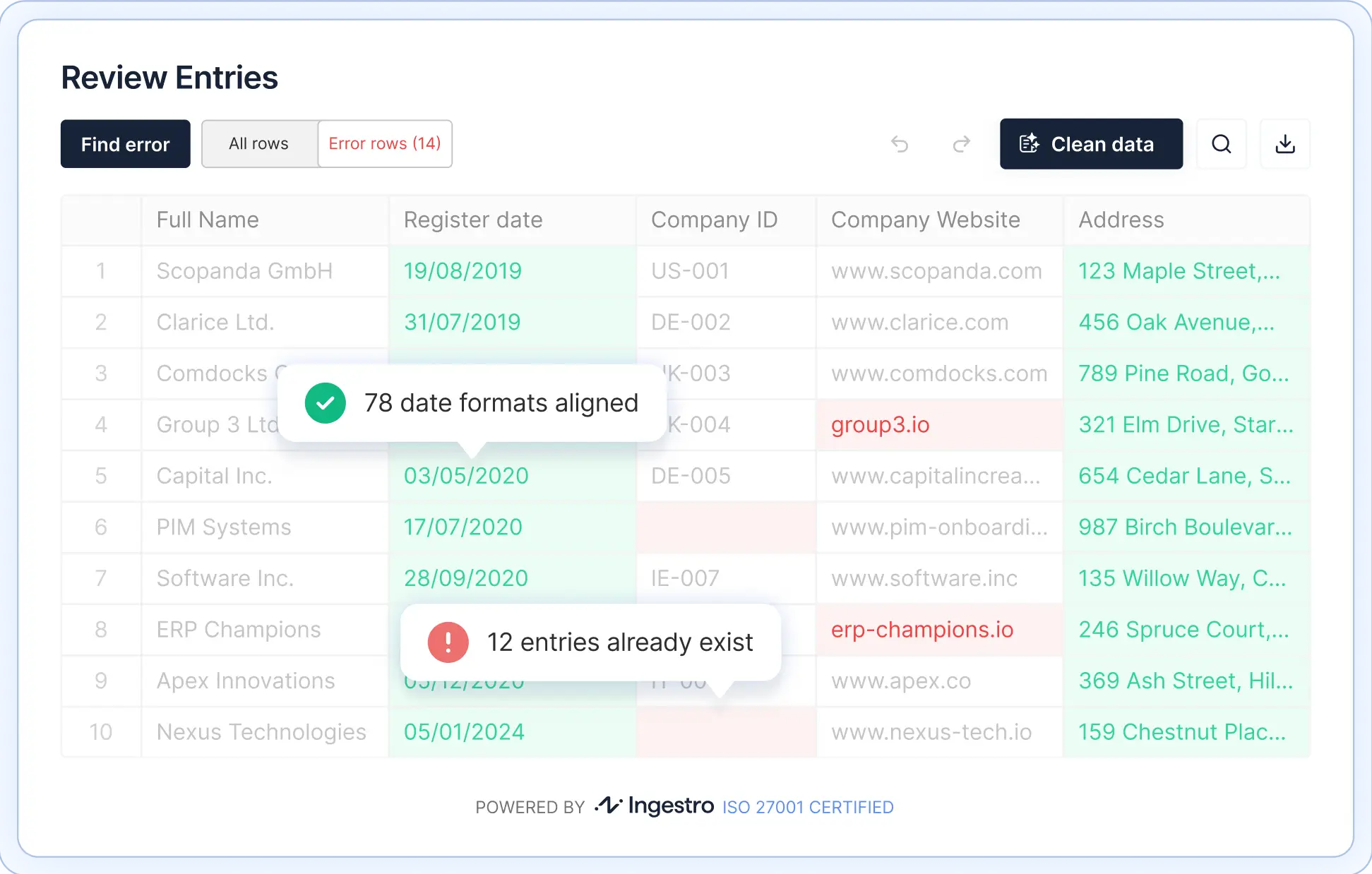The width and height of the screenshot is (1372, 874).
Task: Click the sparkle icon in Clean data
Action: tap(1029, 144)
